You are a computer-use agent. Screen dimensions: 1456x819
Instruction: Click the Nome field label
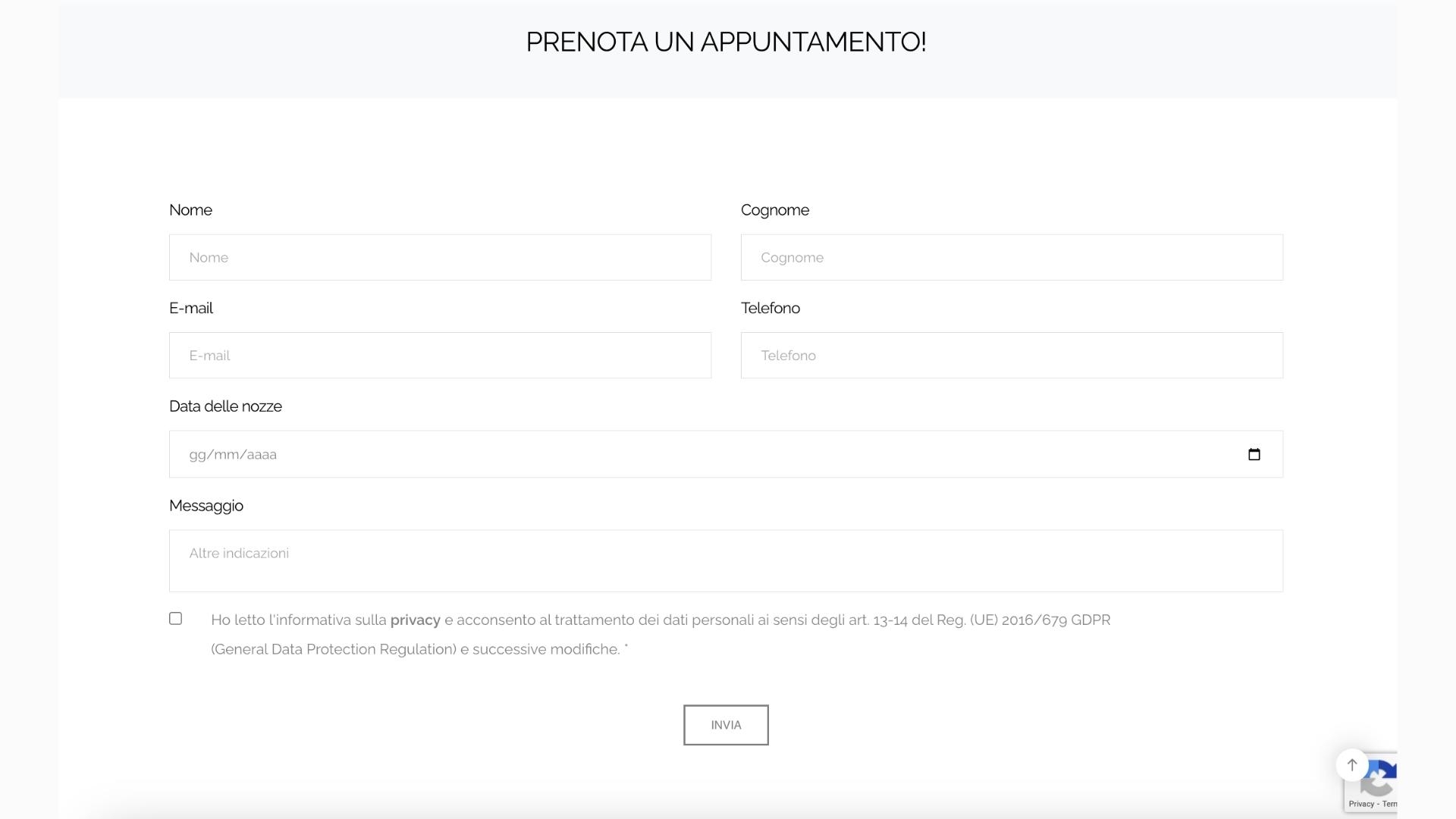tap(190, 210)
